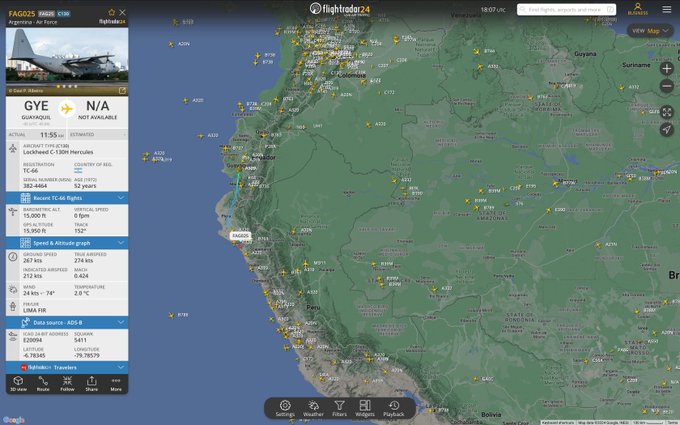Click the Flightradar24 logo
This screenshot has height=425, width=680.
(340, 9)
